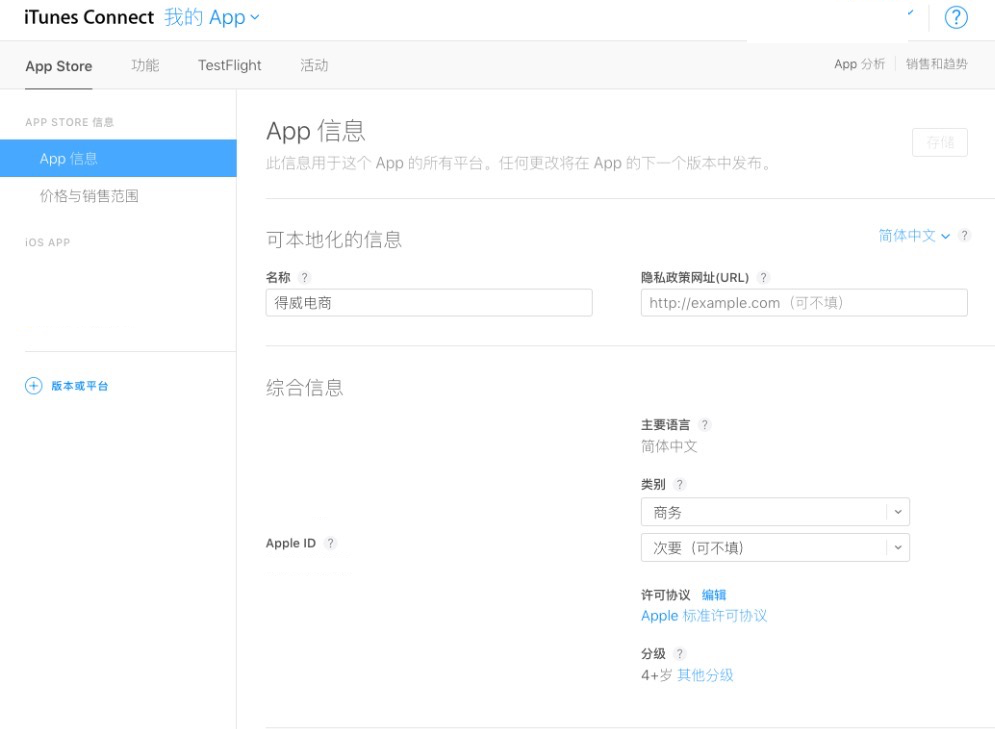
Task: Switch to the 活动 tab
Action: pos(314,65)
